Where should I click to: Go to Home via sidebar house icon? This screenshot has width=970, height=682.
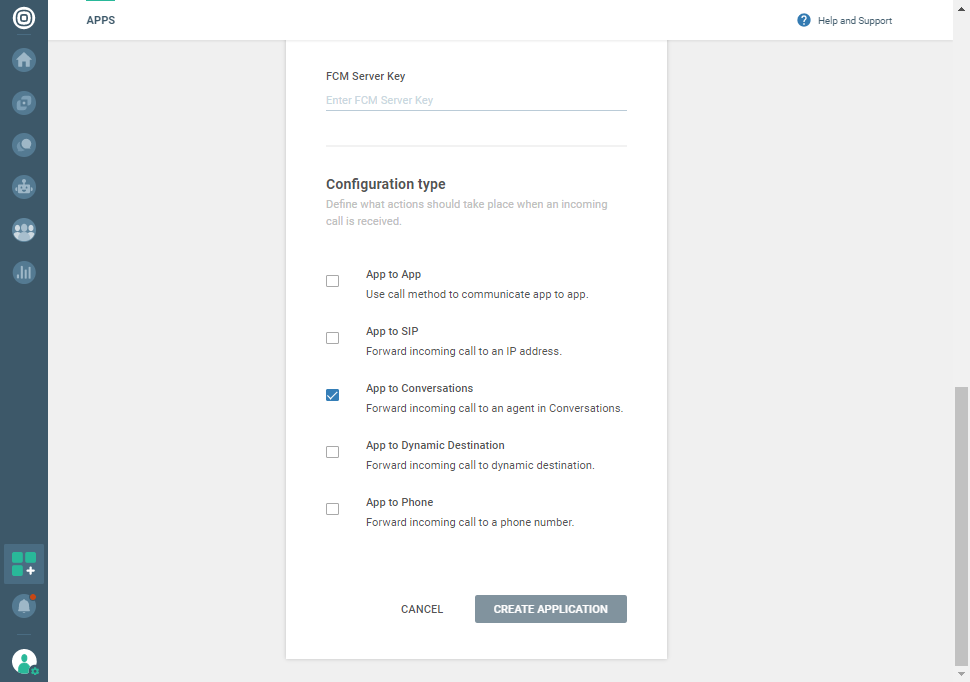[24, 60]
